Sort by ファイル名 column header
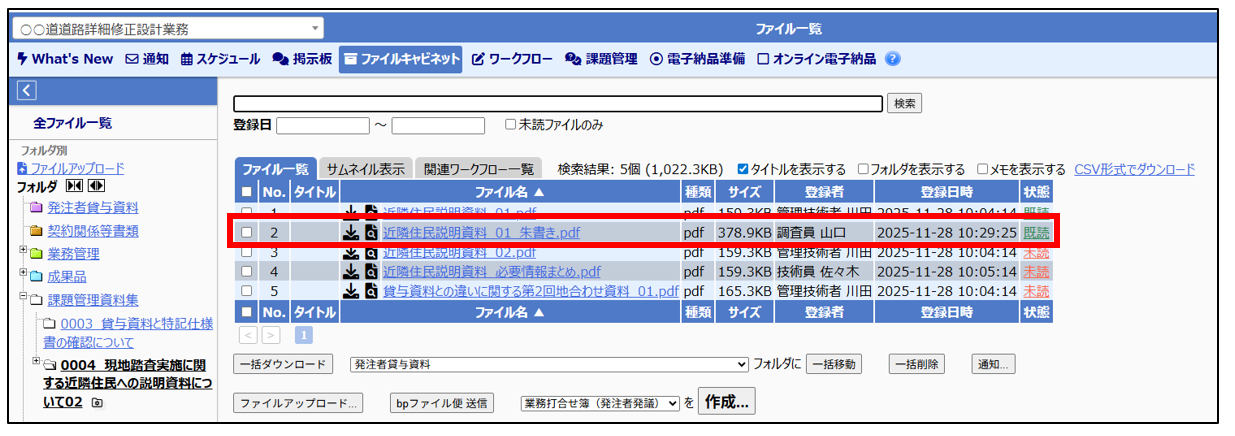 click(x=510, y=191)
